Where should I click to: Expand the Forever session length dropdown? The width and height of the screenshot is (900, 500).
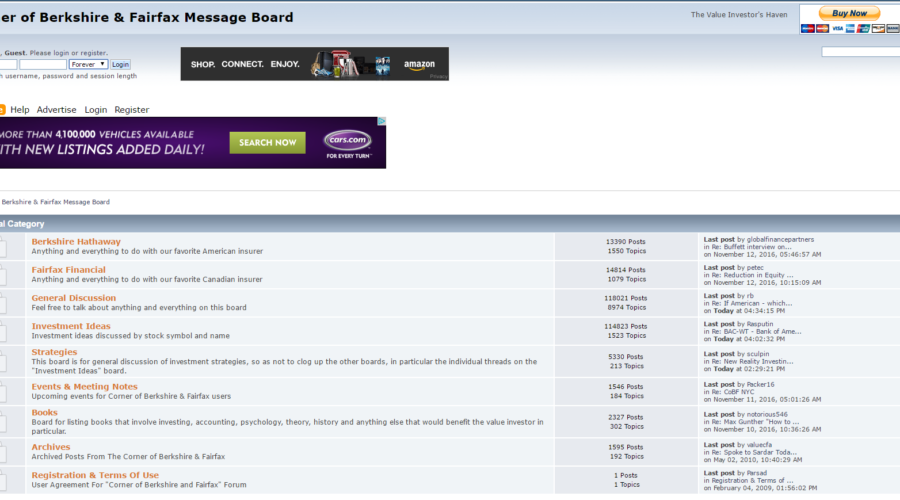pyautogui.click(x=88, y=64)
